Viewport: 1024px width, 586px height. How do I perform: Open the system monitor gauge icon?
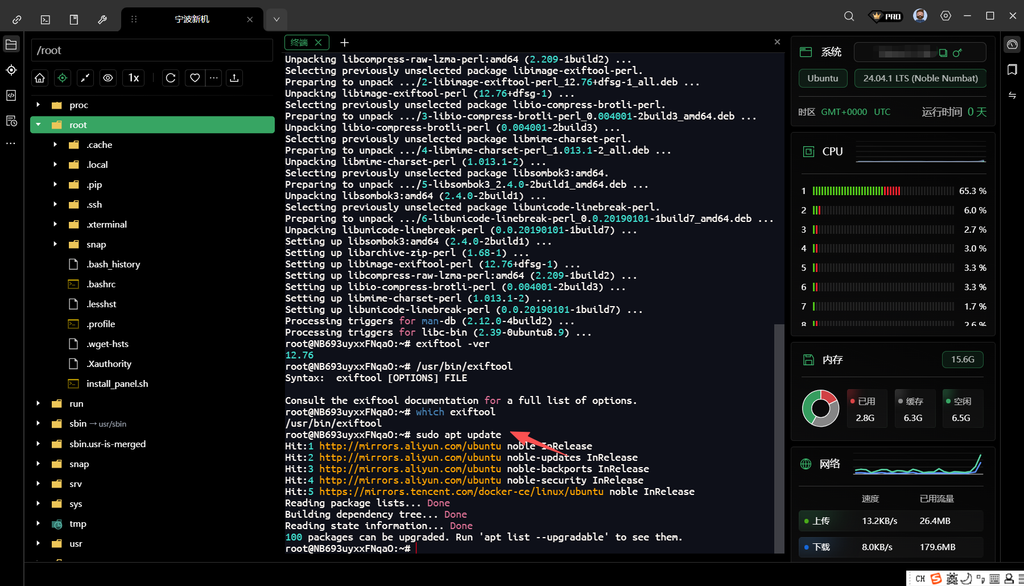pos(1012,44)
